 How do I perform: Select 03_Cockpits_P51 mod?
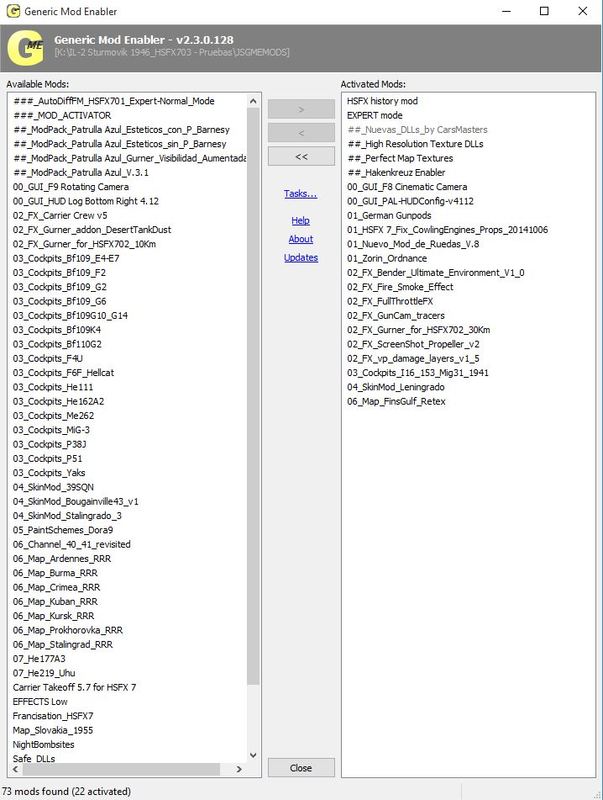(47, 458)
